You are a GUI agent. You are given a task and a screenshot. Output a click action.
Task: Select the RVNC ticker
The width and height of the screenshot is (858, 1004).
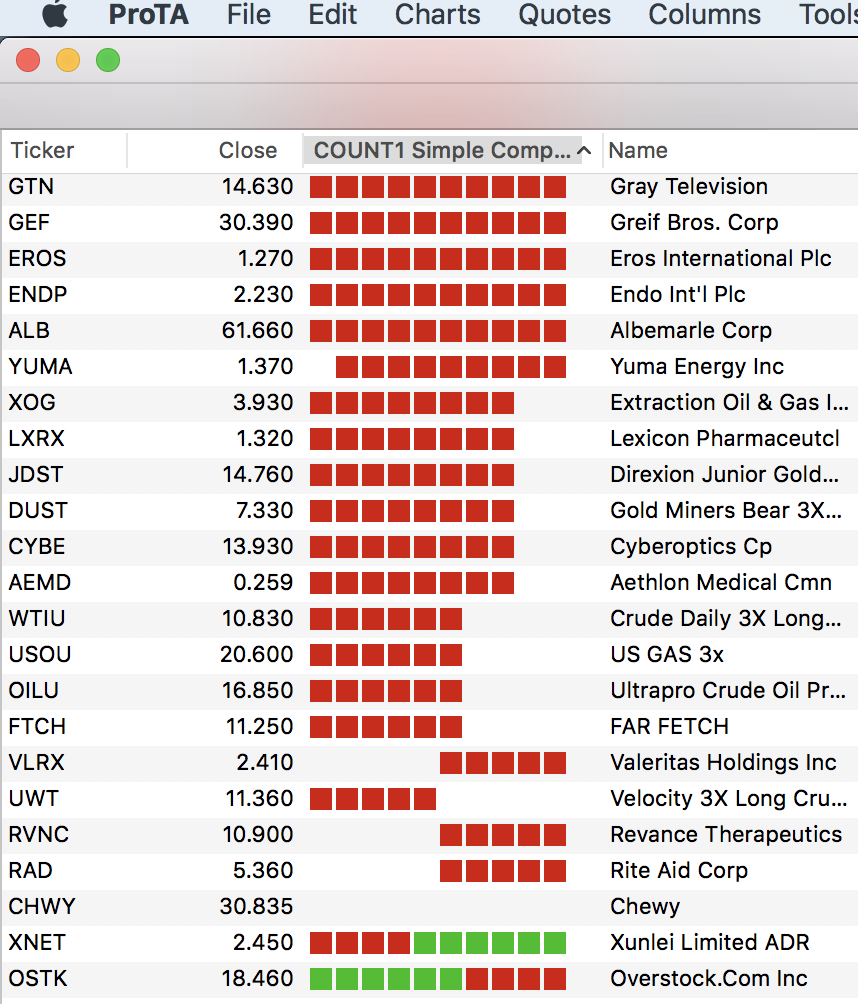(38, 834)
